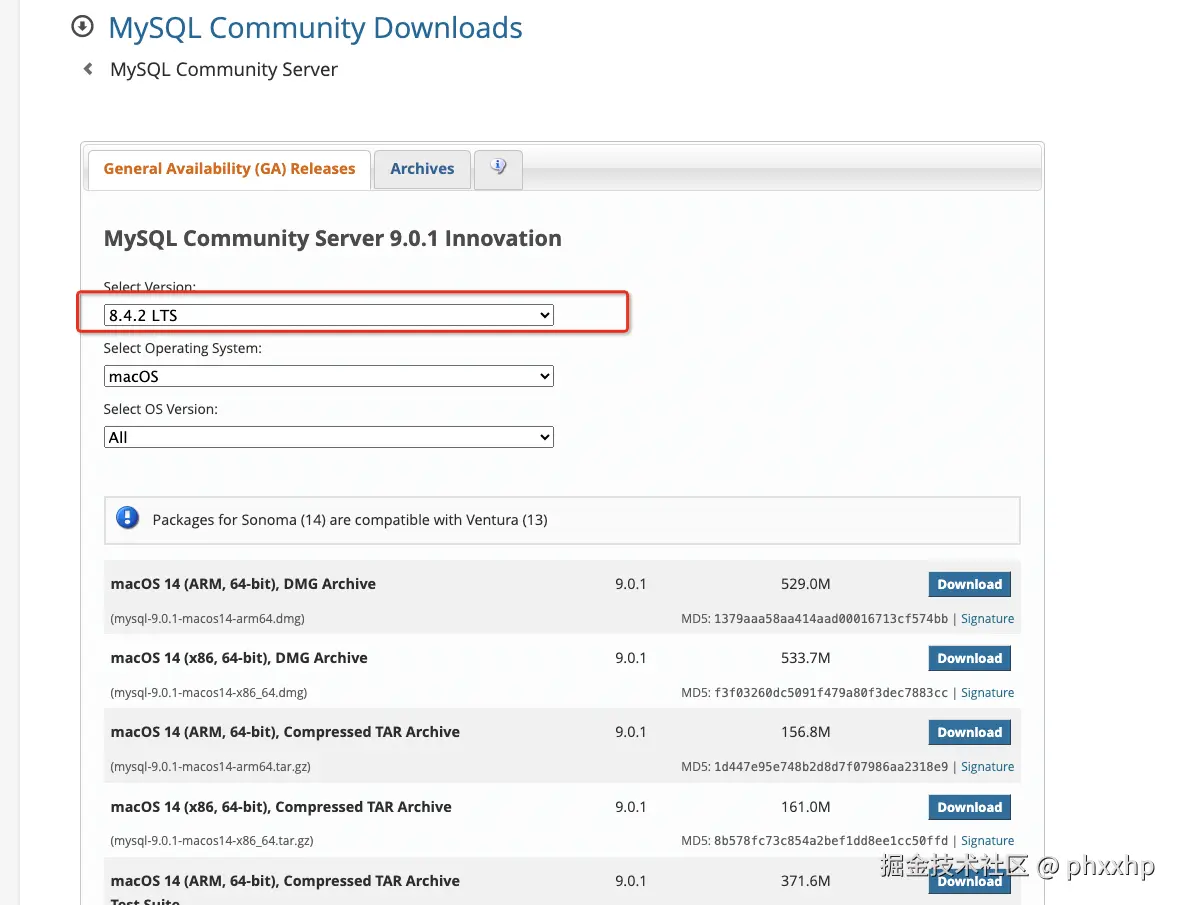Click the filename (mysql-9.0.1-macos14-arm64.dmg)
The image size is (1180, 905).
tap(208, 618)
